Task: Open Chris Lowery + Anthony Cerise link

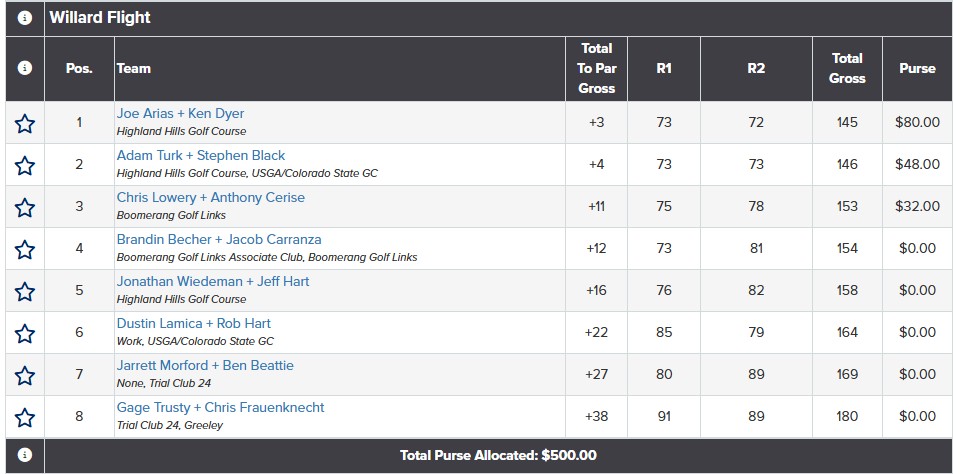Action: (211, 197)
